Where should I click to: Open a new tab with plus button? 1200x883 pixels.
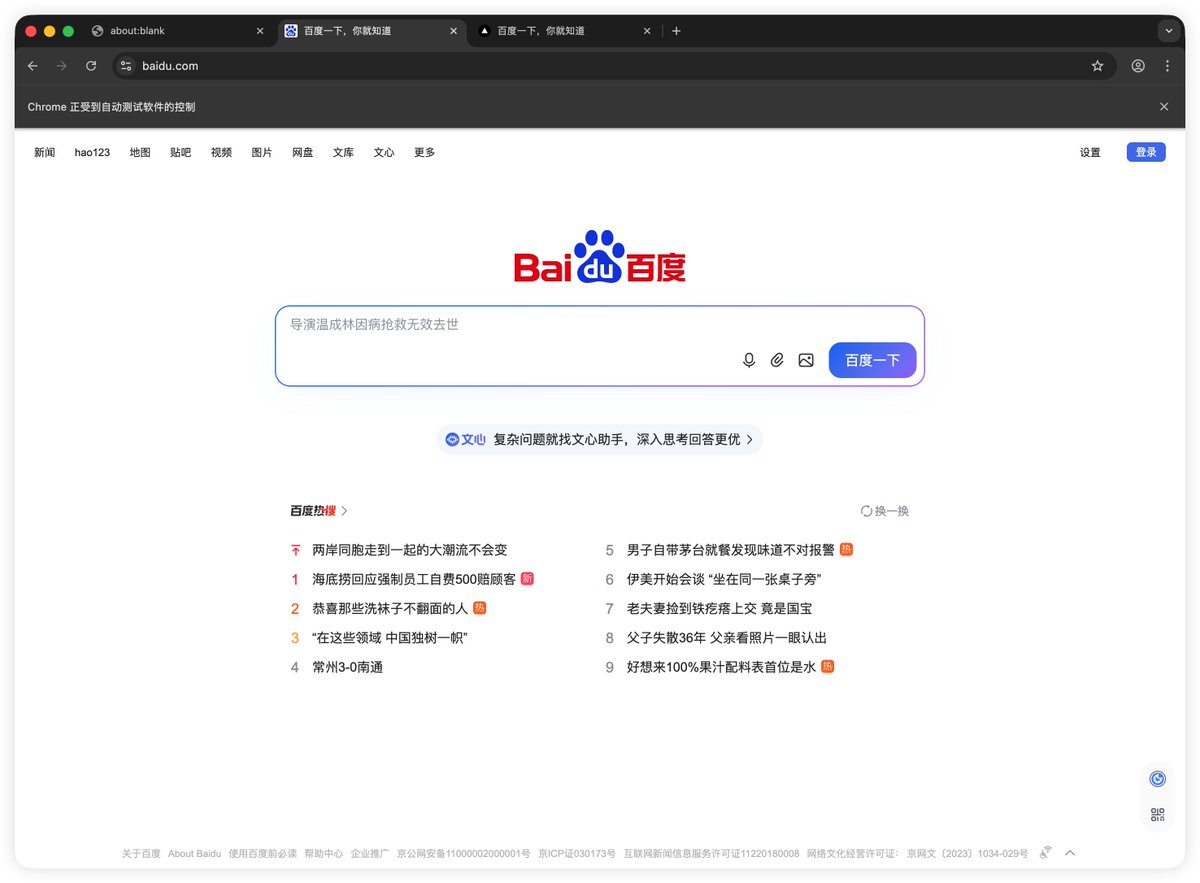click(x=676, y=31)
